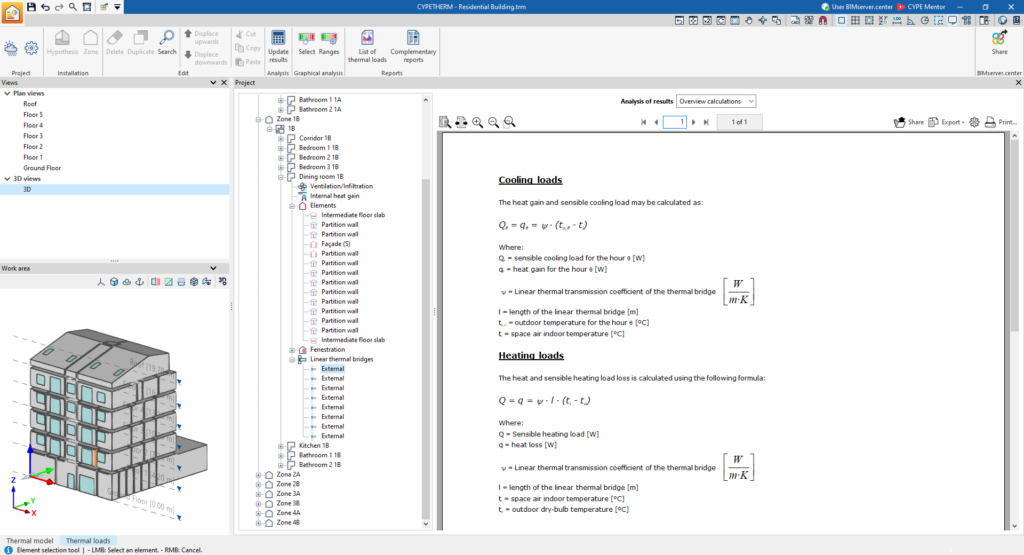
Task: Select the Ranges graphical analysis tool
Action: pyautogui.click(x=328, y=43)
